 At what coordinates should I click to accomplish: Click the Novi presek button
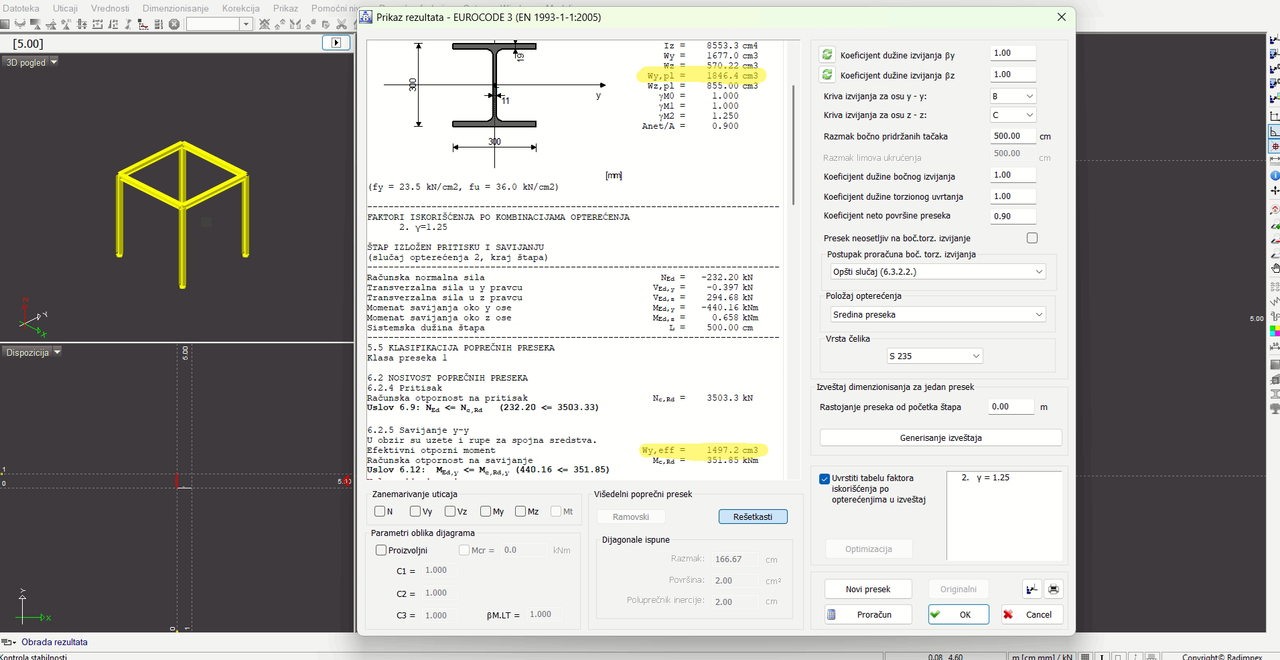(x=868, y=589)
